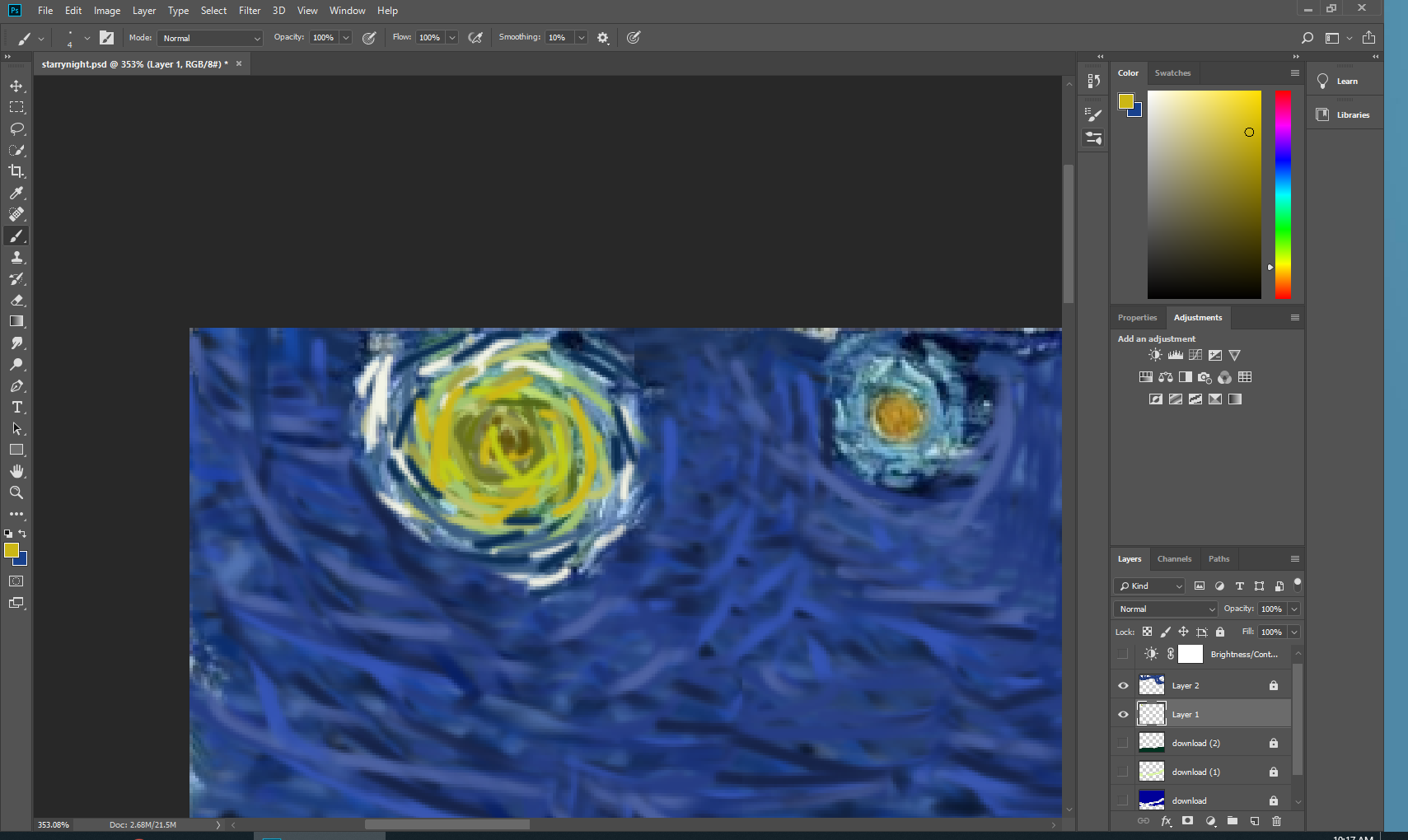1408x840 pixels.
Task: Click the hue spectrum slider
Action: point(1283,194)
